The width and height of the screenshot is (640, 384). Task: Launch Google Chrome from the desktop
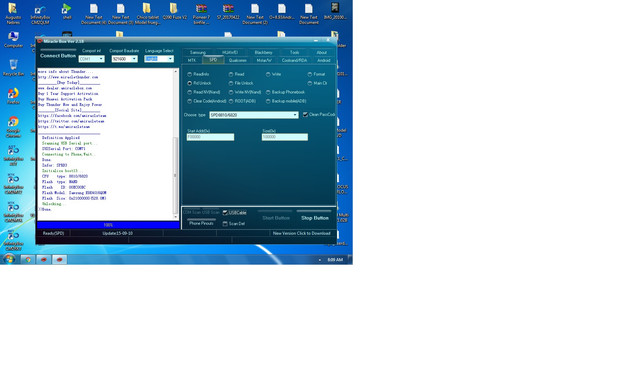coord(13,127)
